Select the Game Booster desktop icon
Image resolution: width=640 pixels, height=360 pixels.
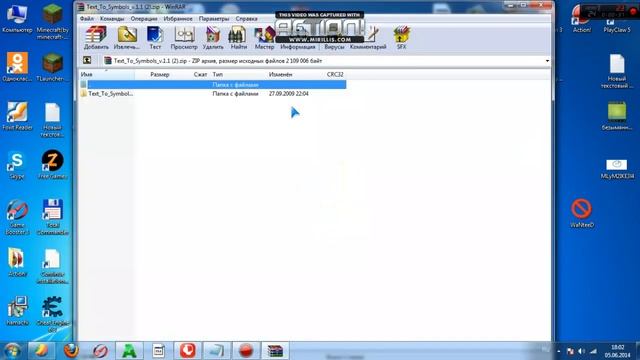click(17, 217)
